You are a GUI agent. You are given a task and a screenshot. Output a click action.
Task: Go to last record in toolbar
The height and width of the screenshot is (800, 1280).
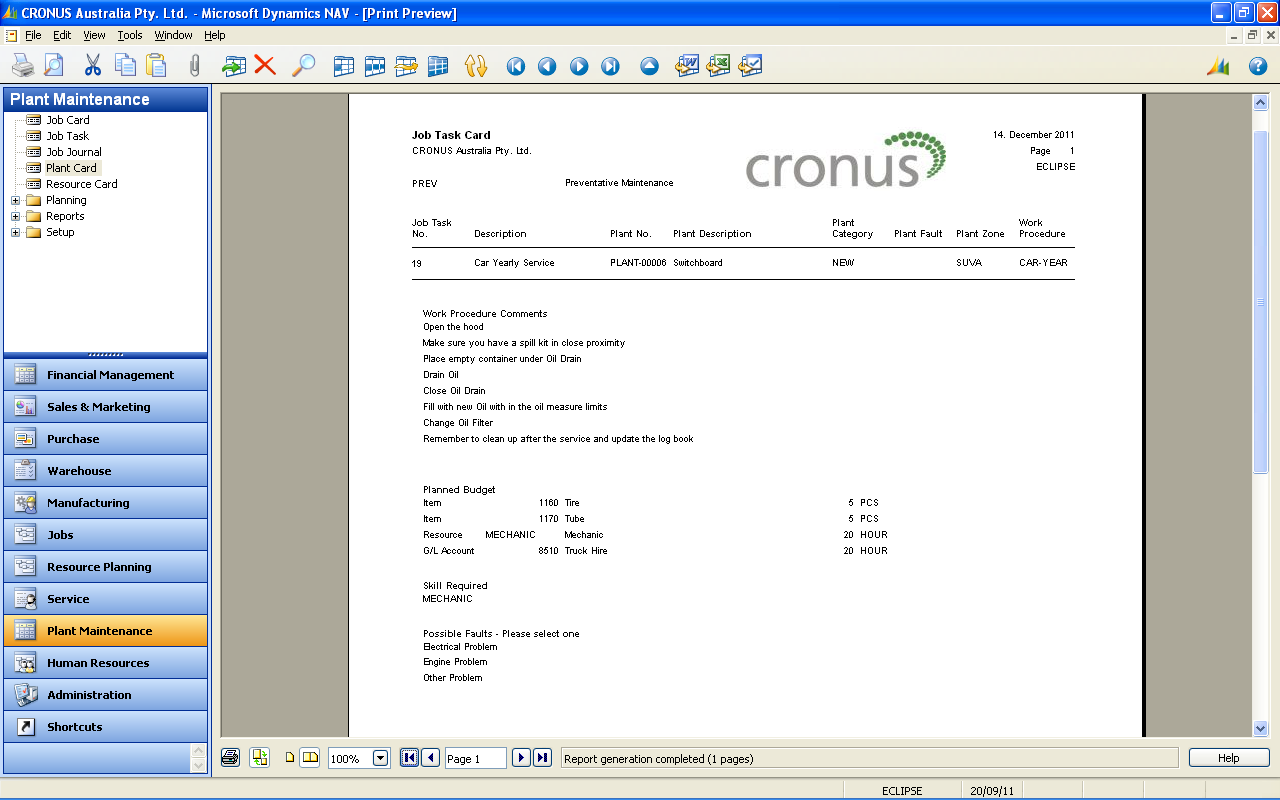coord(610,66)
